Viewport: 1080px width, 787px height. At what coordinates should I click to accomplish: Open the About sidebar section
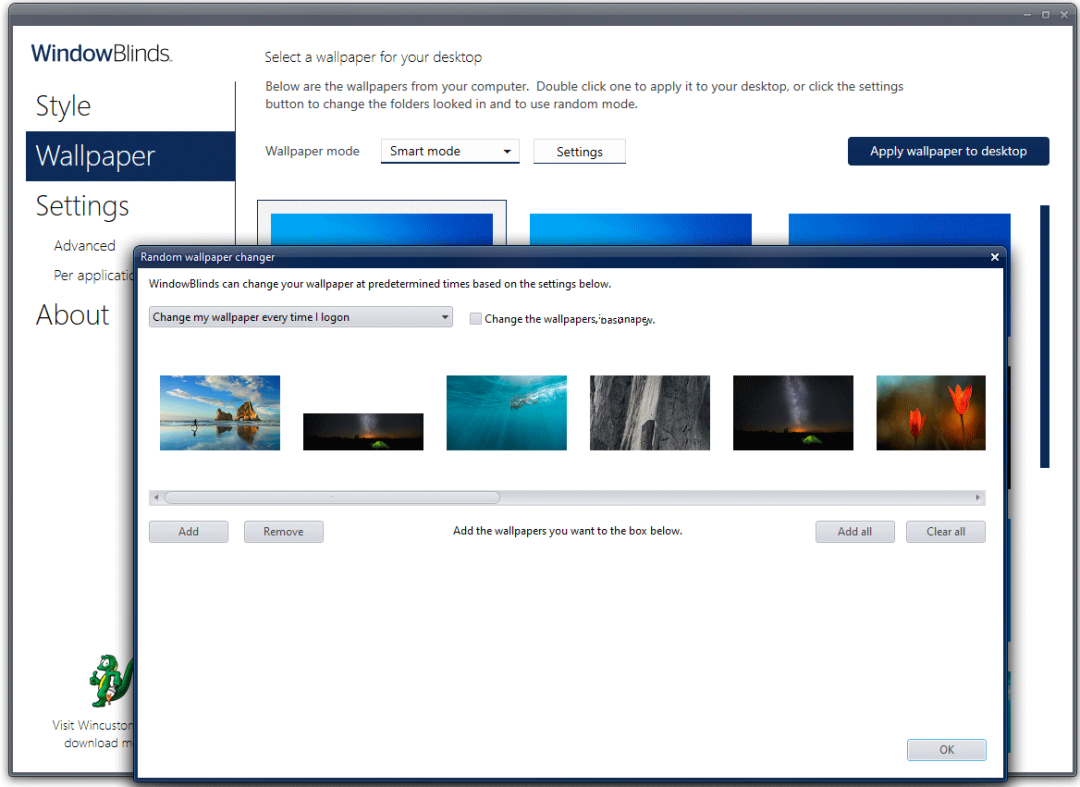point(72,315)
